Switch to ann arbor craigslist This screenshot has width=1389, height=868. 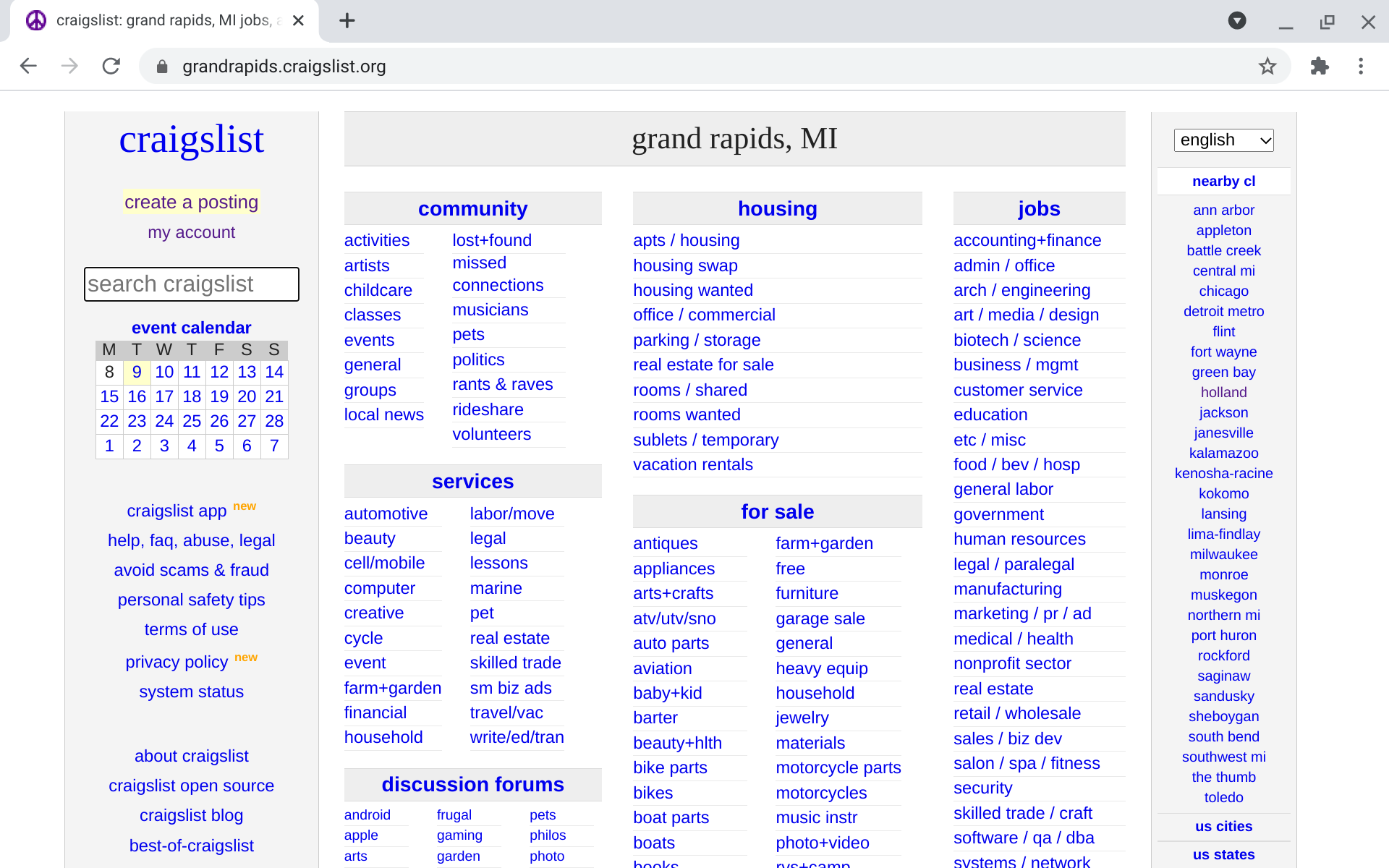[x=1223, y=210]
